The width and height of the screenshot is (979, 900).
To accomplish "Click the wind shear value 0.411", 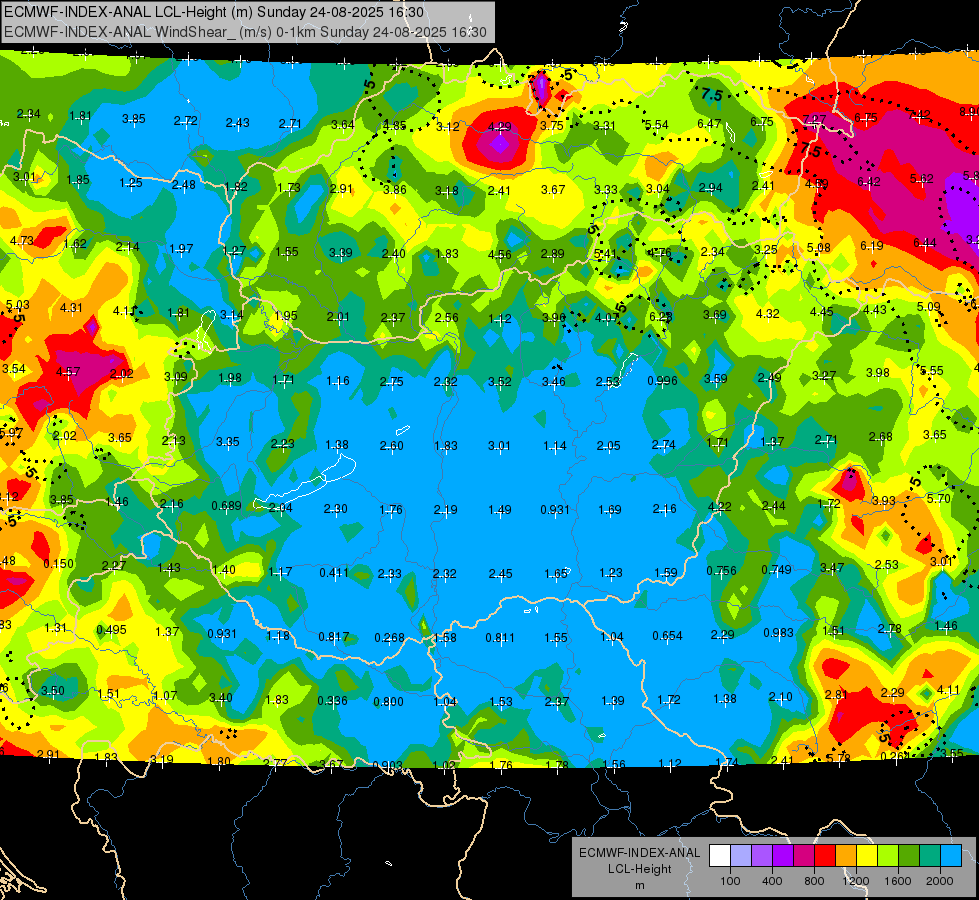I will pyautogui.click(x=334, y=572).
